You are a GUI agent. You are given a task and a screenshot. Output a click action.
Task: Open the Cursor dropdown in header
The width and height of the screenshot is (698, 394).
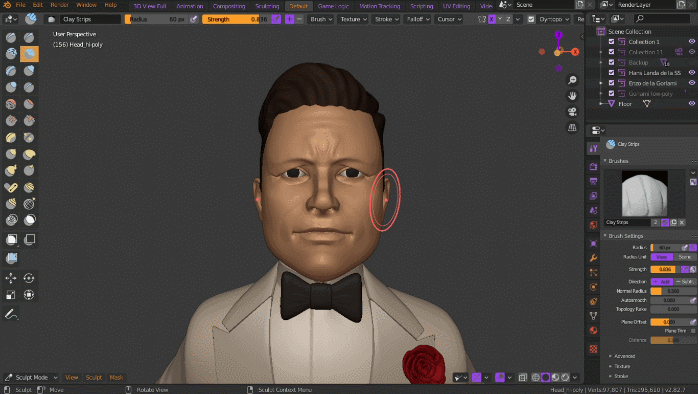click(449, 19)
